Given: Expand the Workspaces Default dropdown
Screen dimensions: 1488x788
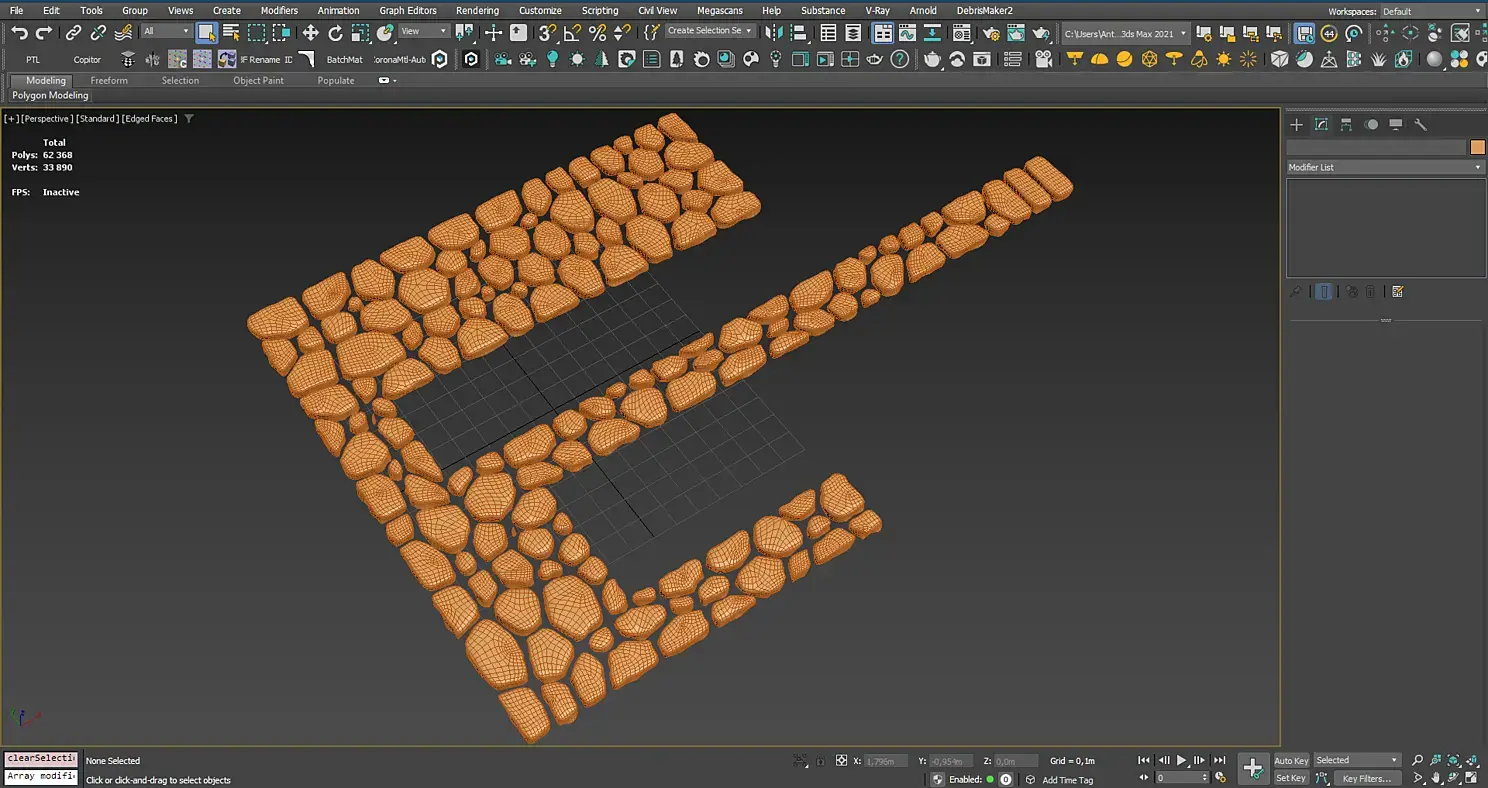Looking at the screenshot, I should tap(1430, 11).
